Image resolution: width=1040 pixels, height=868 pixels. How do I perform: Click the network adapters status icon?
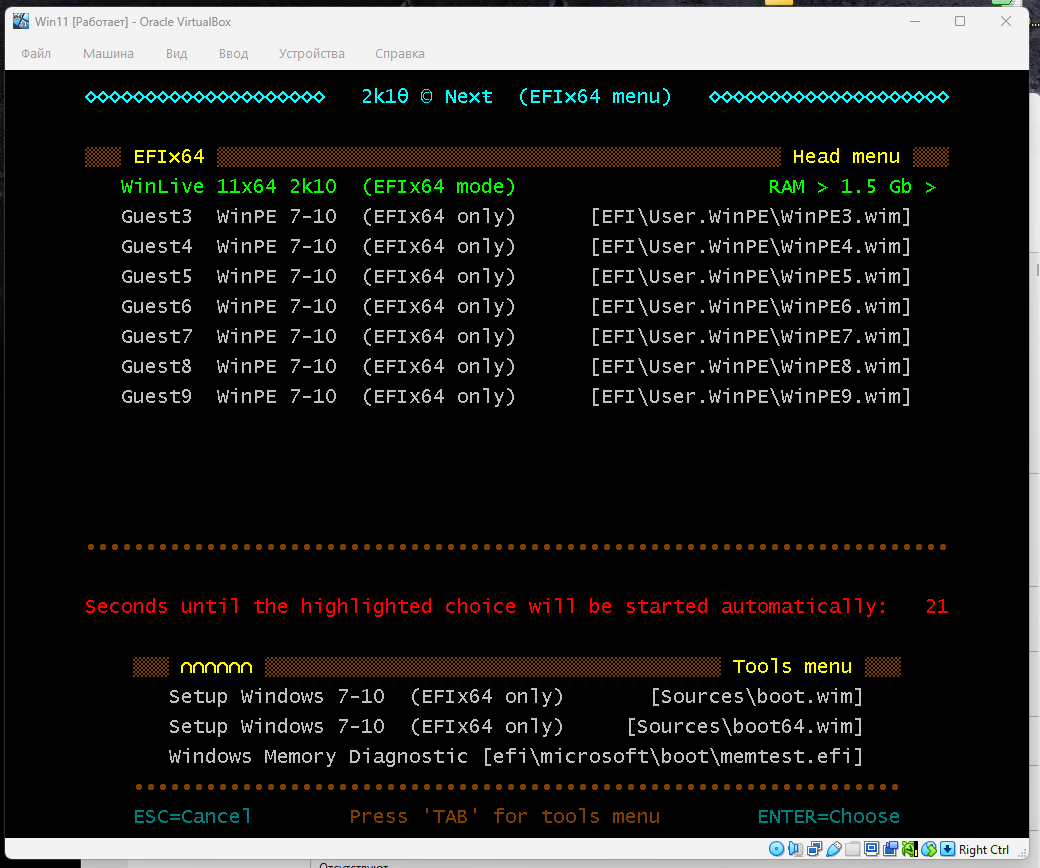coord(814,849)
